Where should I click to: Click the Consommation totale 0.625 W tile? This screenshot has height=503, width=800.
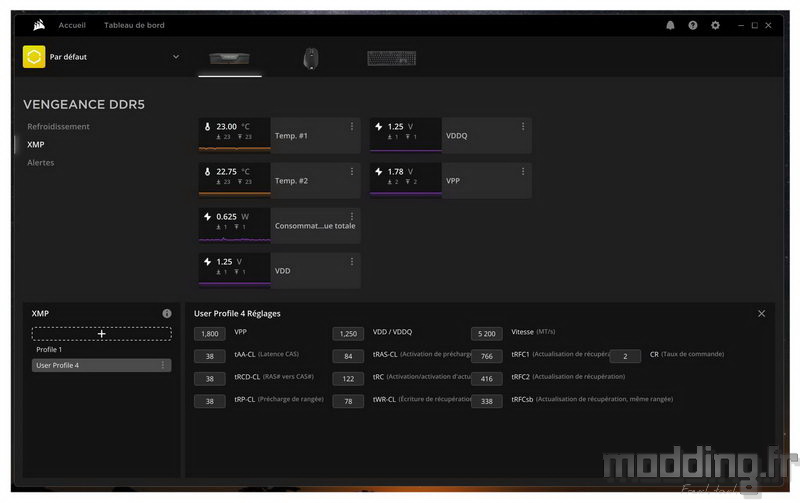(280, 225)
